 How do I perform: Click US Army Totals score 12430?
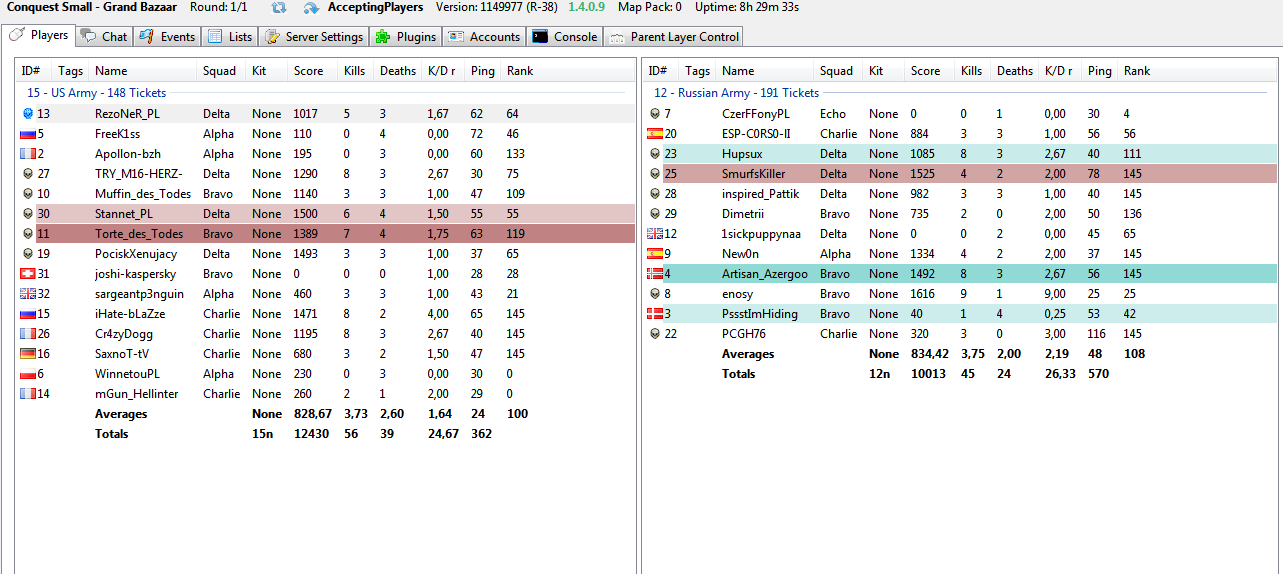point(309,434)
